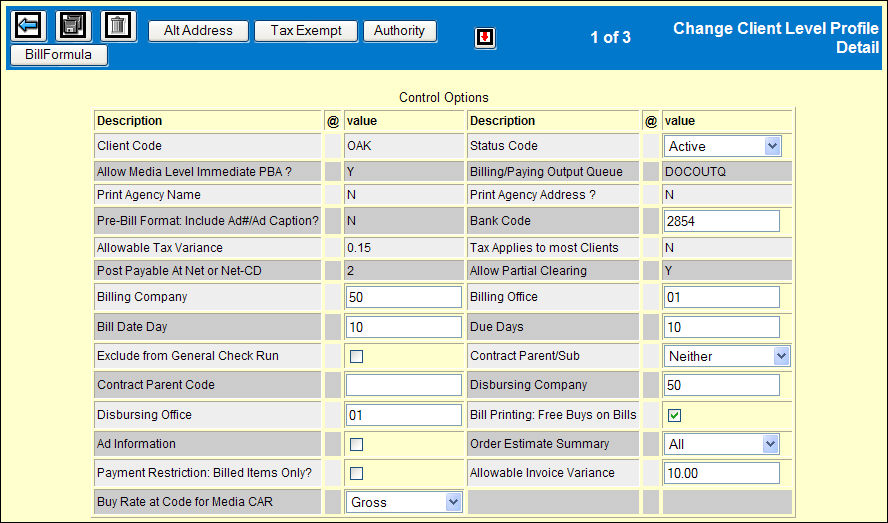Enable the Ad Information checkbox
Screen dimensions: 888x523
(356, 445)
